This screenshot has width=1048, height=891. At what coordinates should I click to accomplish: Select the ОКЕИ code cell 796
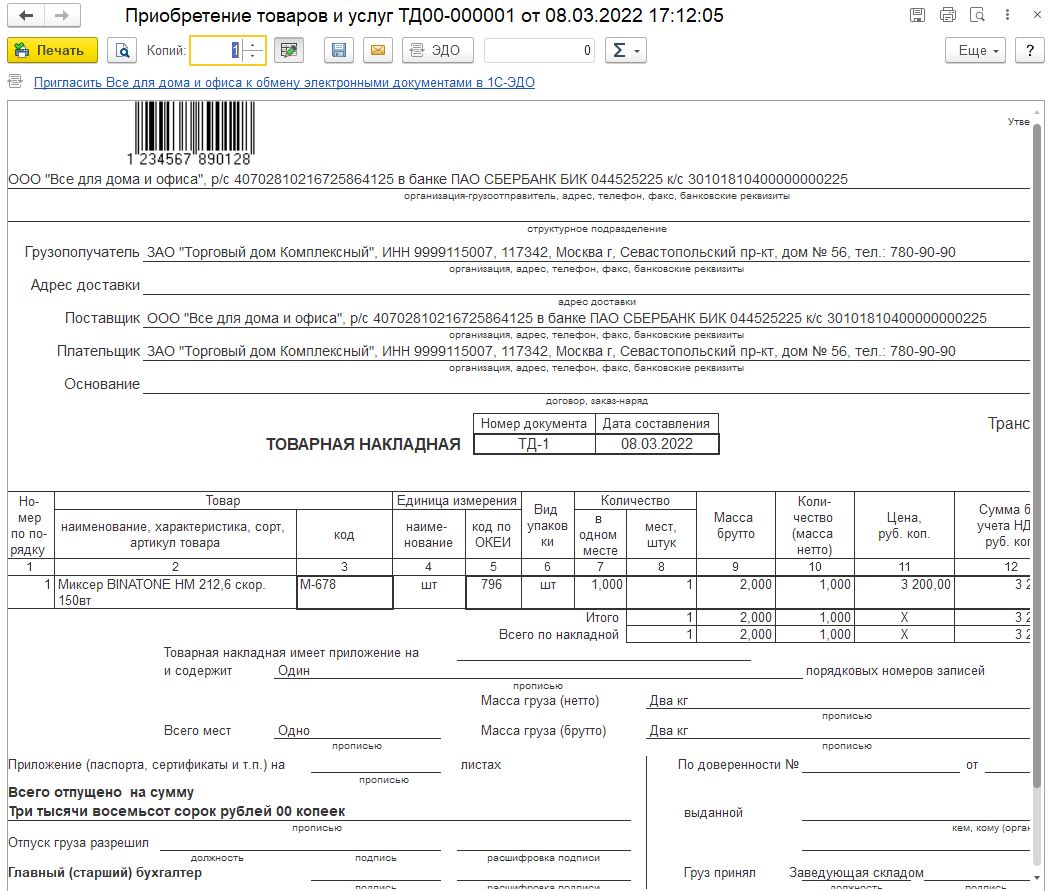493,592
